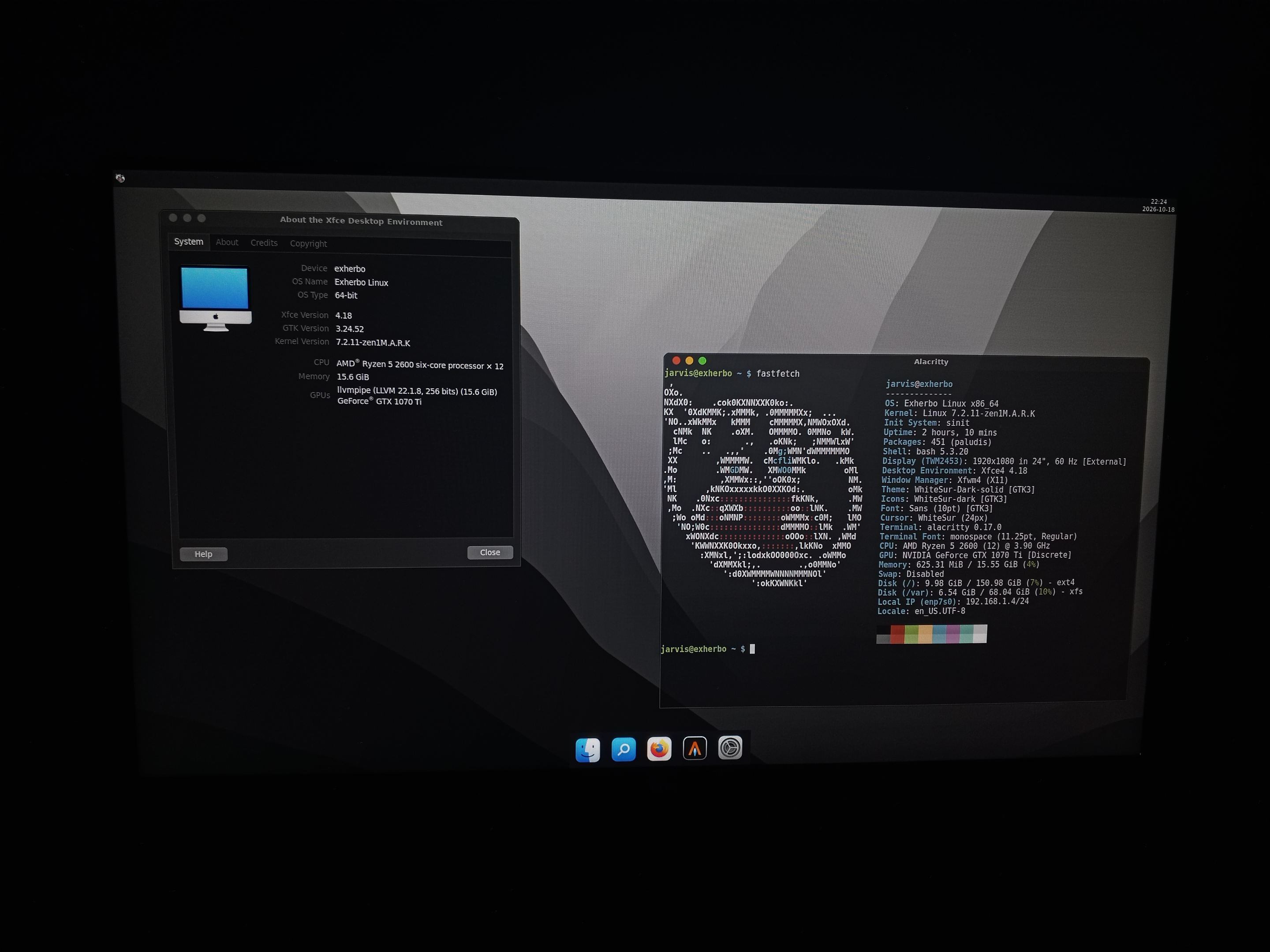Screen dimensions: 1270x952
Task: Click the top-left panel menu icon
Action: 120,178
